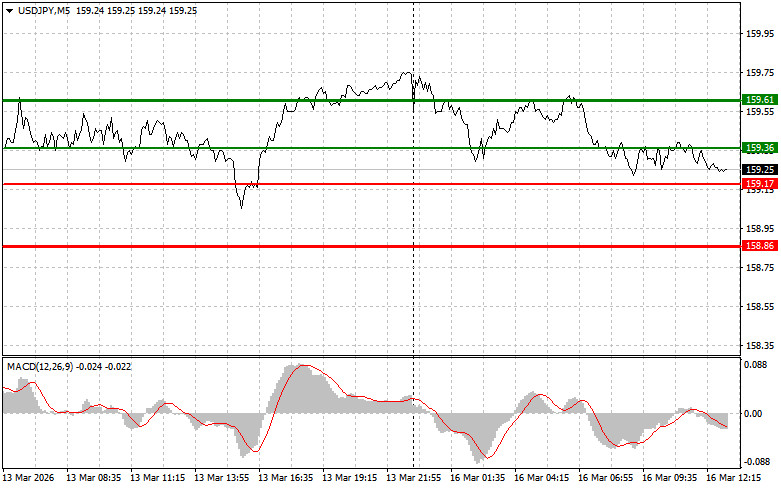Select the green 159.61 price tag
781x489 pixels.
click(x=760, y=100)
